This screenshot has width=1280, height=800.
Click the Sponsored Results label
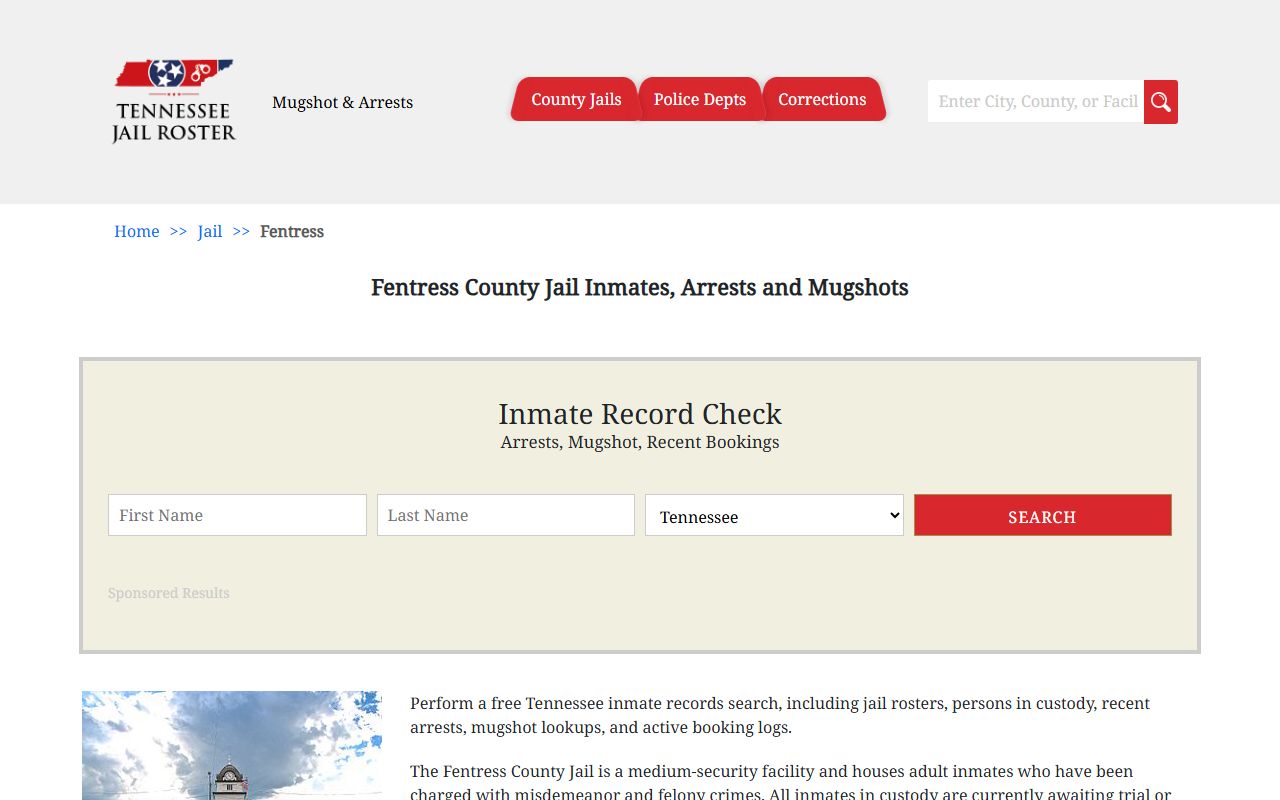(x=169, y=593)
